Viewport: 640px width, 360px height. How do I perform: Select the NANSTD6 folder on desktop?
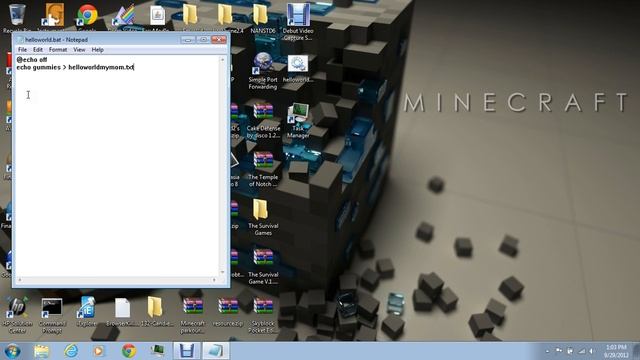(x=262, y=19)
